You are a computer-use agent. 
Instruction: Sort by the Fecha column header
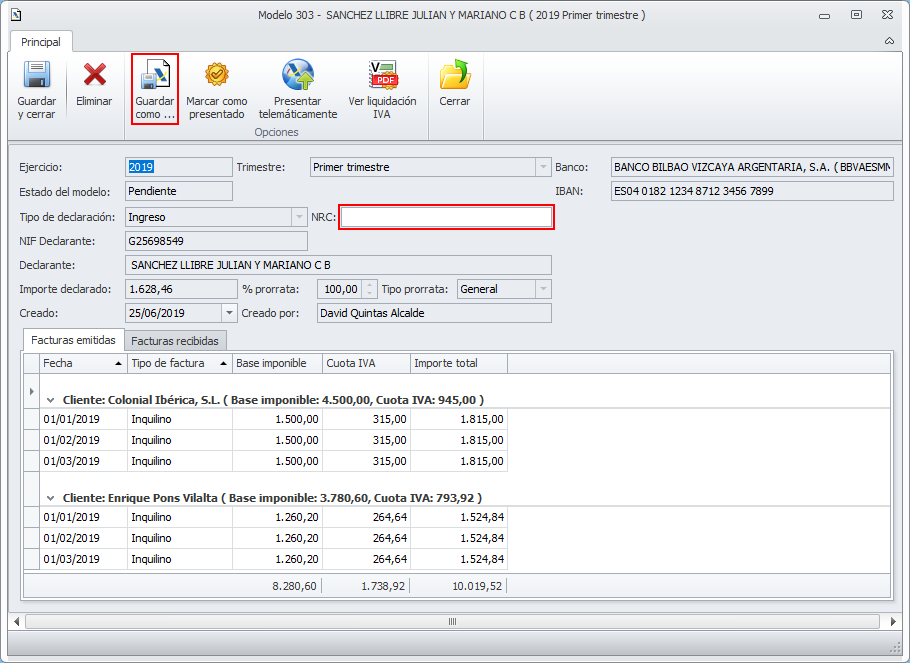[x=83, y=363]
